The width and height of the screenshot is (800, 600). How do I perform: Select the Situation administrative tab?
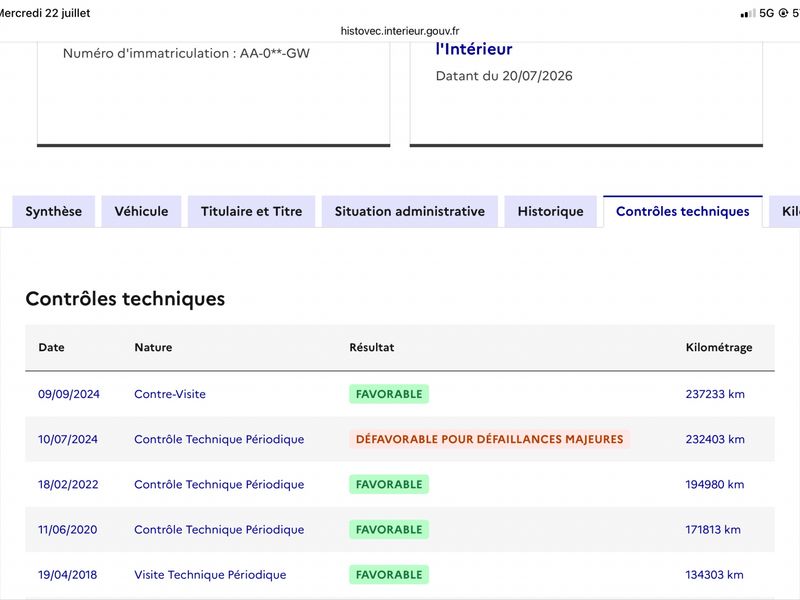click(x=410, y=211)
